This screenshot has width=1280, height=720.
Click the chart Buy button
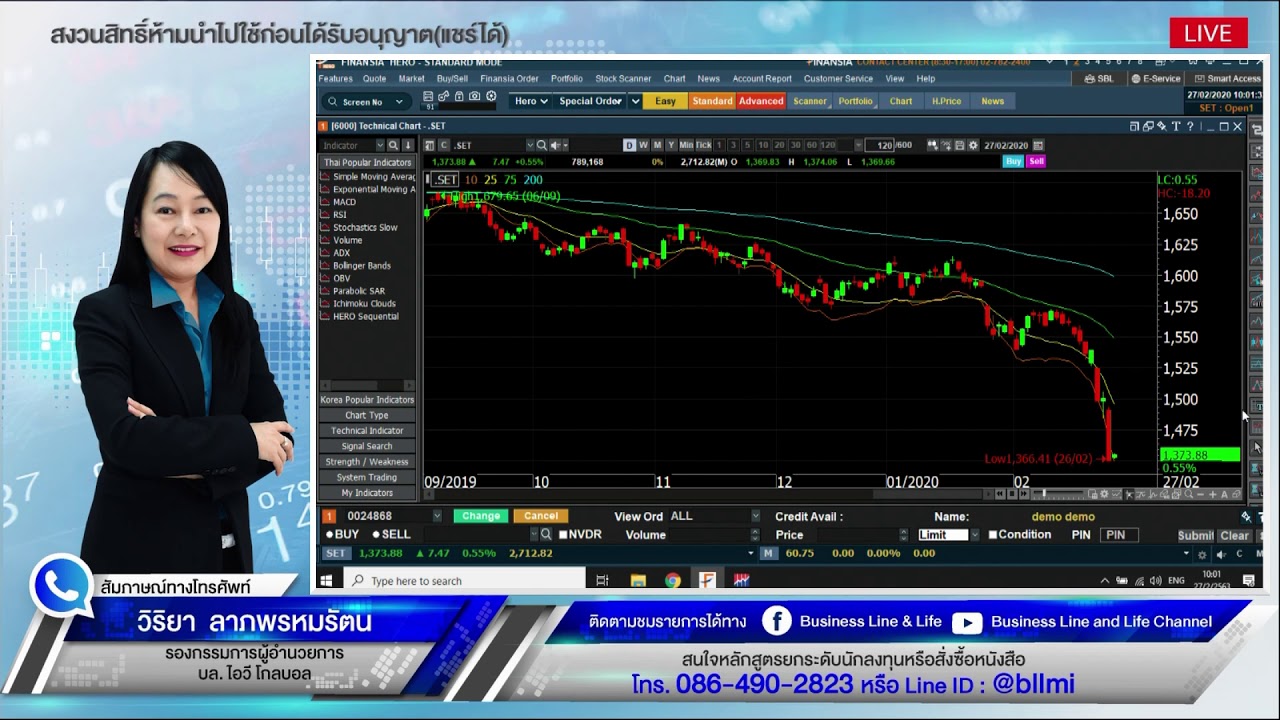pos(1014,161)
